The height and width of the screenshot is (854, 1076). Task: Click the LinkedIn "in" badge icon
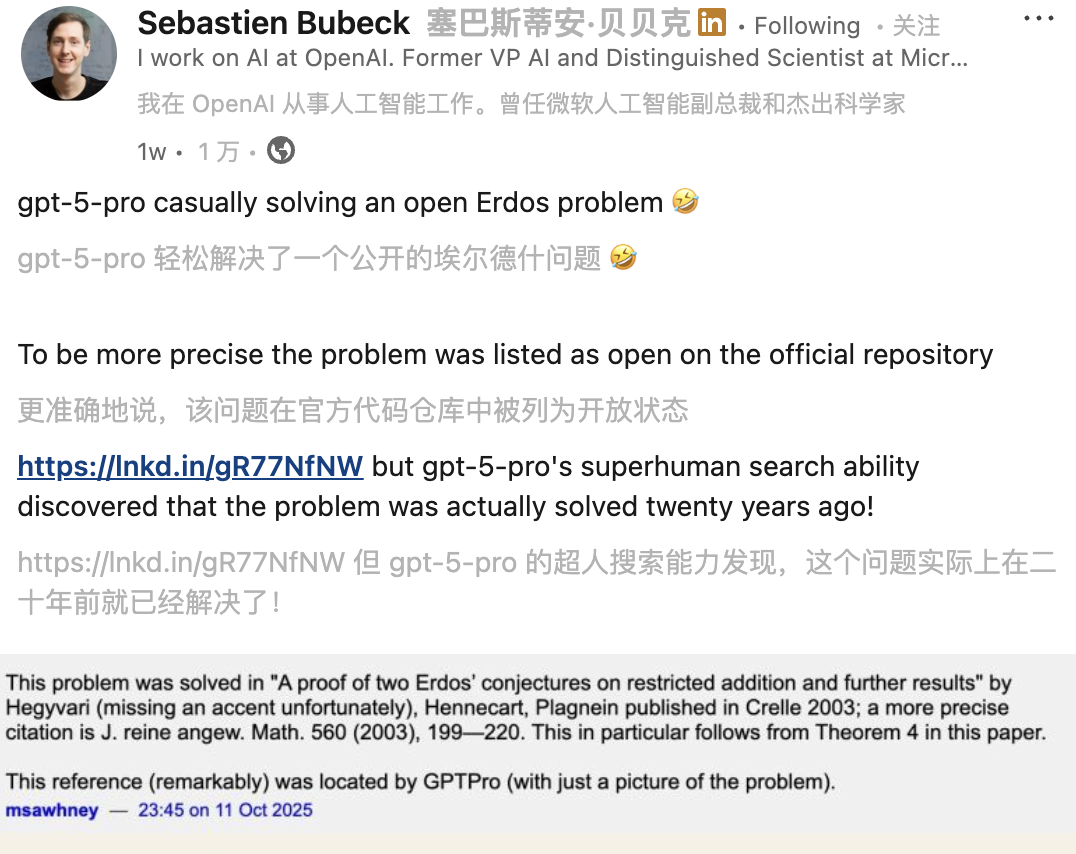[x=711, y=23]
